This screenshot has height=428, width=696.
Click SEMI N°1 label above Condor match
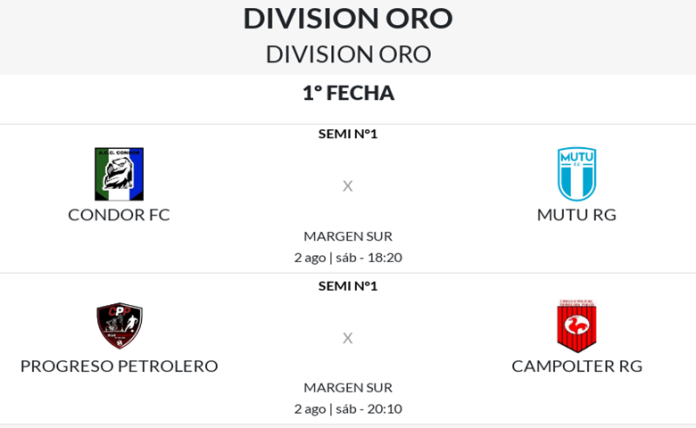click(348, 133)
